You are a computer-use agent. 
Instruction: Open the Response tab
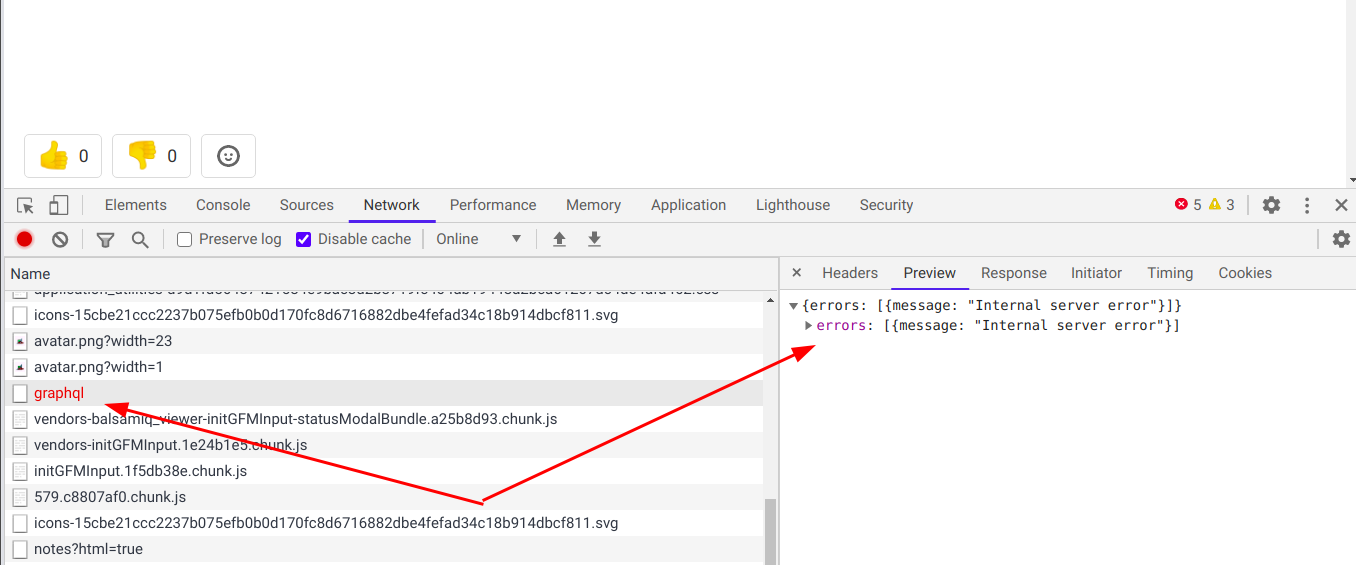click(x=1013, y=273)
